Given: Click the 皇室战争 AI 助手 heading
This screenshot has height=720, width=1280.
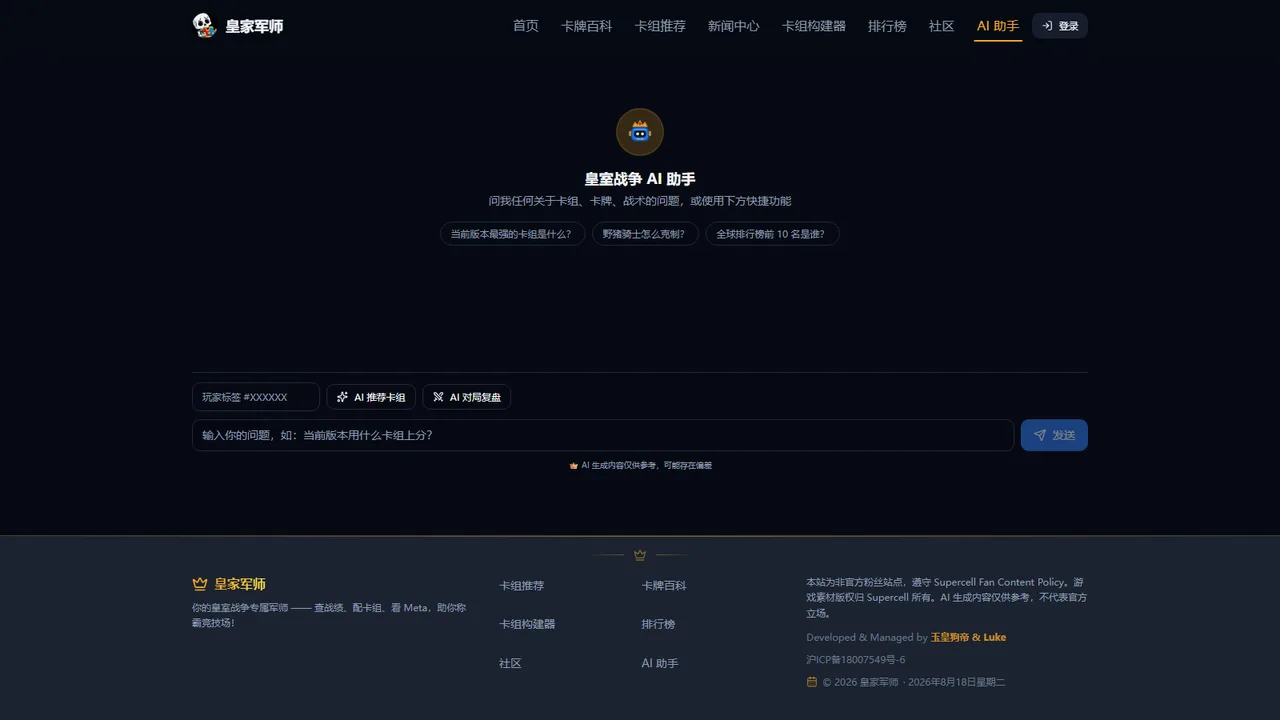Looking at the screenshot, I should click(x=640, y=179).
